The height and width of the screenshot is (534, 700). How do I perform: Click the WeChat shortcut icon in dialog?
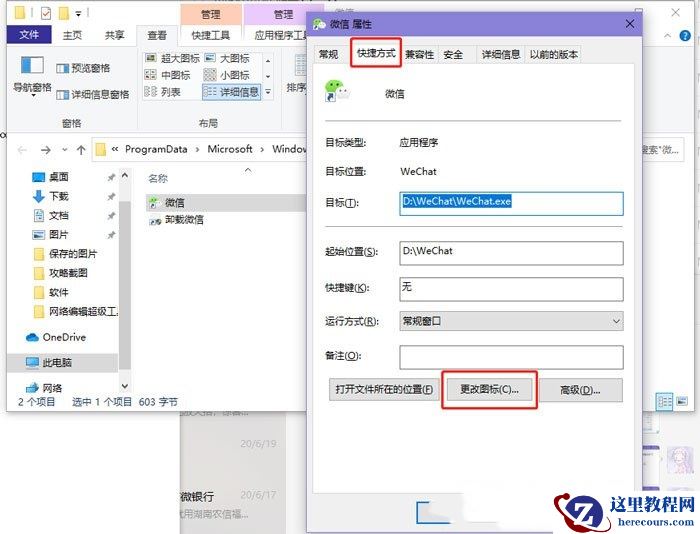point(337,91)
